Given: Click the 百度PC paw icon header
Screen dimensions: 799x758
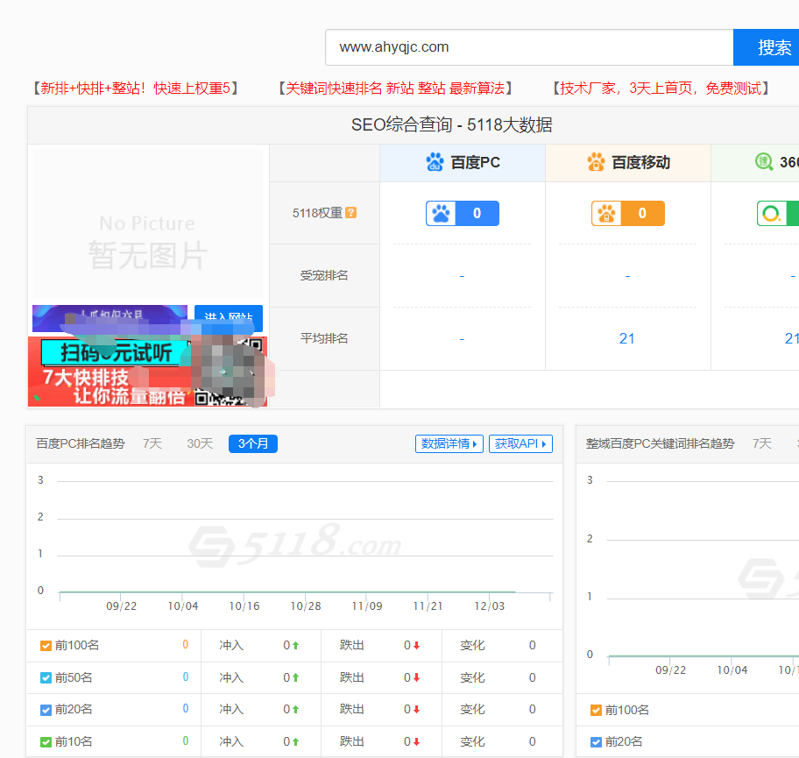Looking at the screenshot, I should tap(435, 163).
